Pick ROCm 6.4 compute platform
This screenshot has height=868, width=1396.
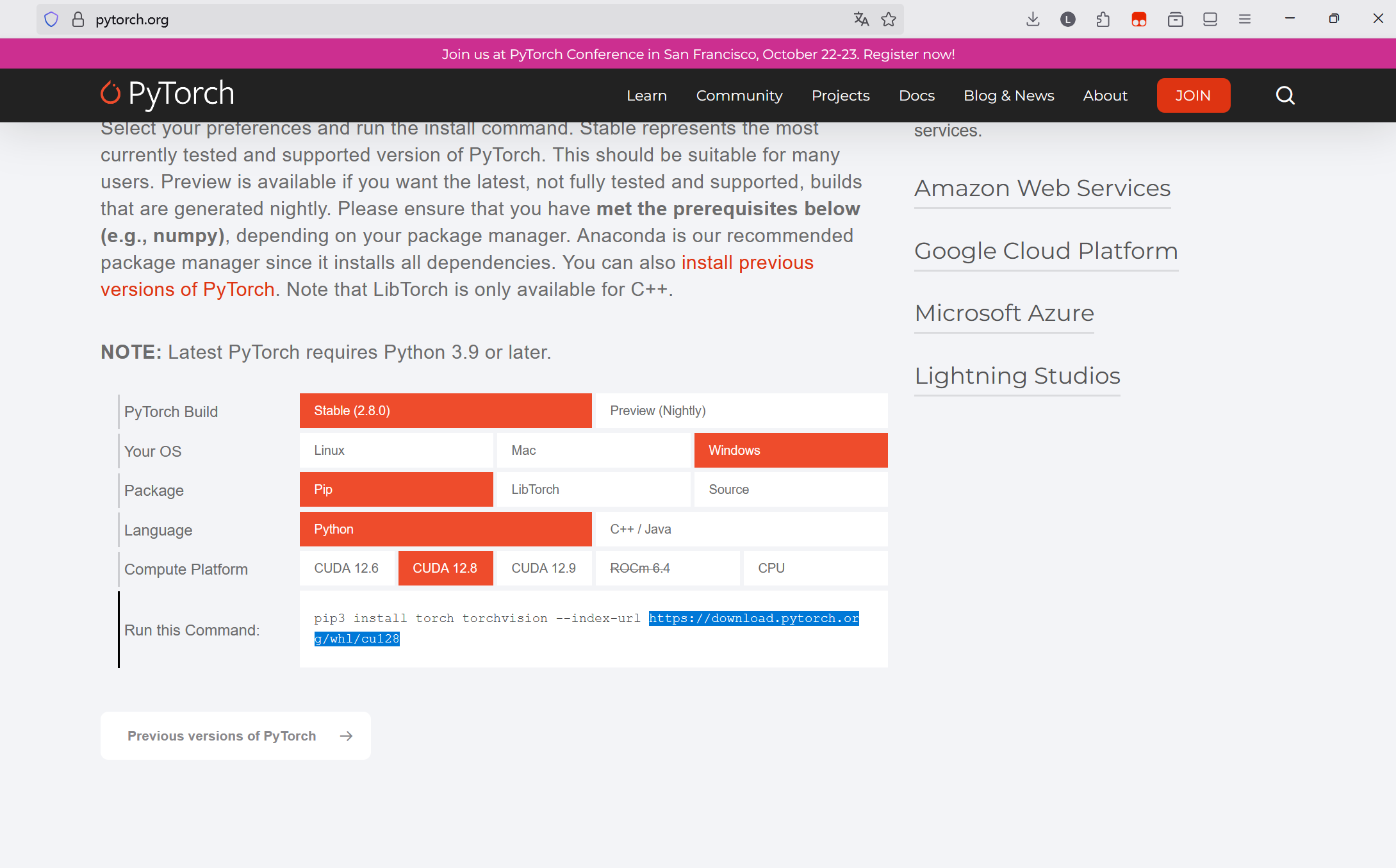pyautogui.click(x=667, y=568)
